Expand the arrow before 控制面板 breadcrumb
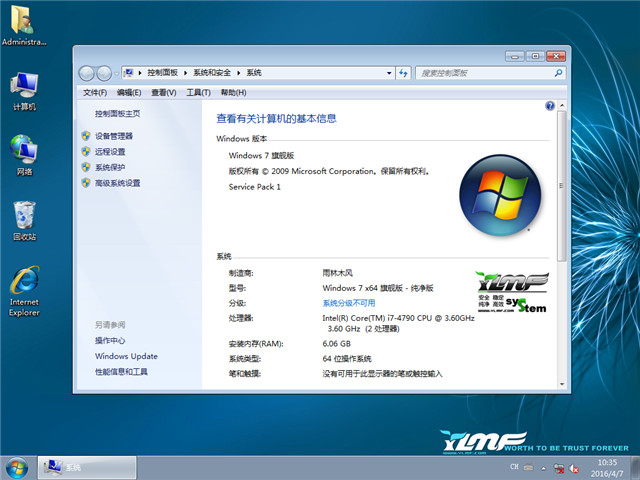The image size is (640, 480). 140,73
